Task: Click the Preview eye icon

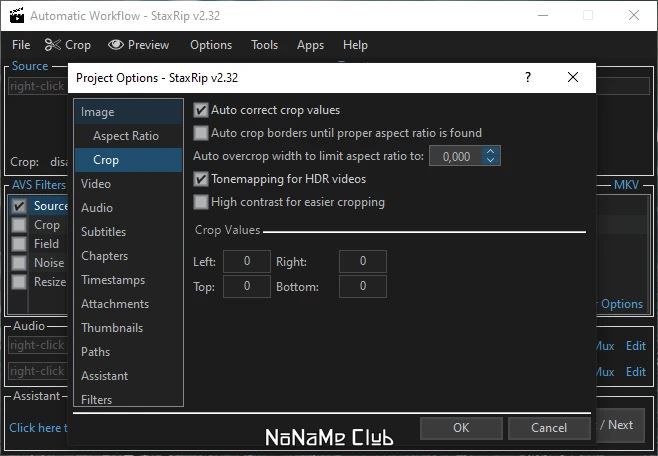Action: coord(115,45)
